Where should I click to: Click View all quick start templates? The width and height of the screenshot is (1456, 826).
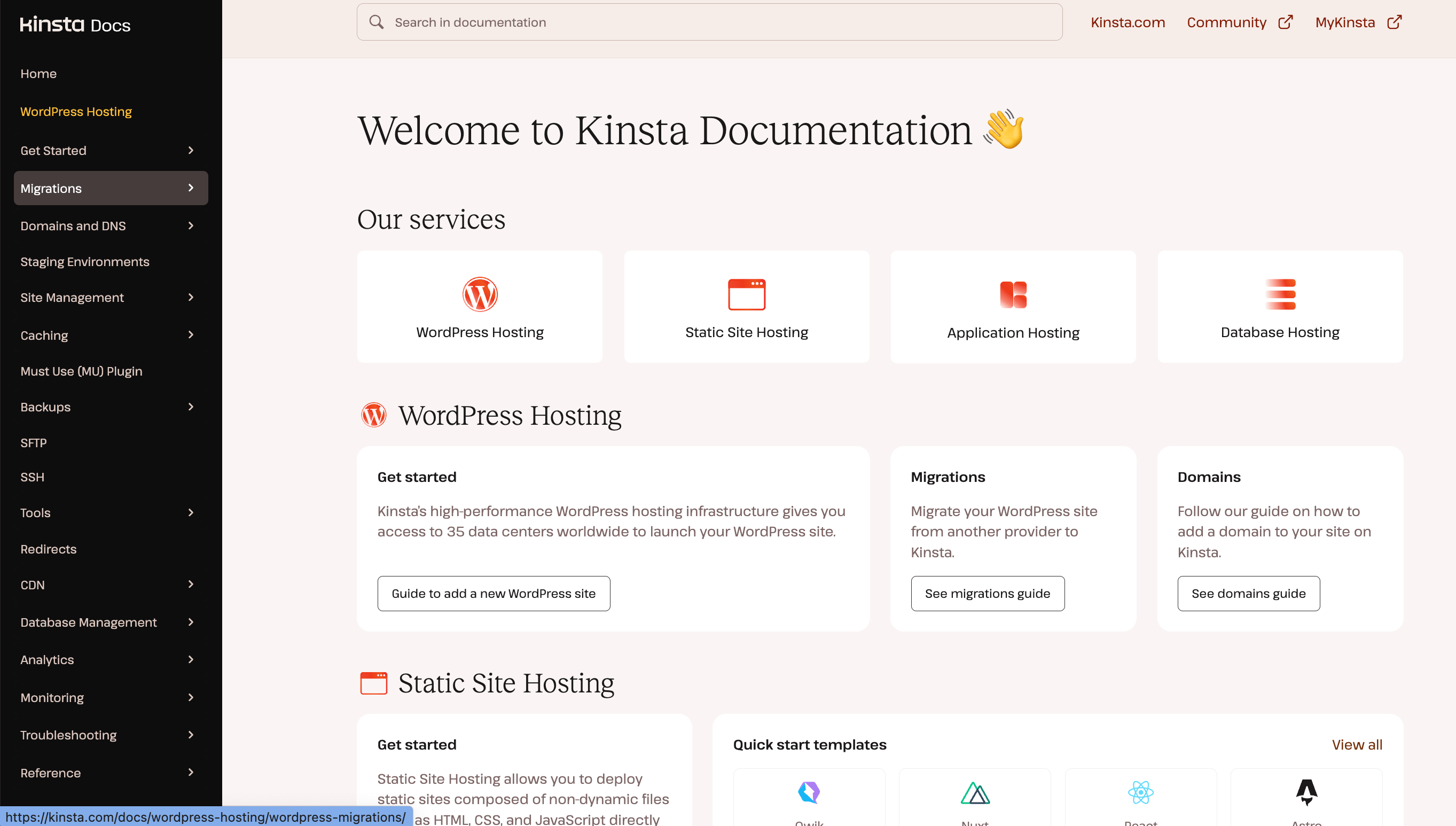point(1357,744)
